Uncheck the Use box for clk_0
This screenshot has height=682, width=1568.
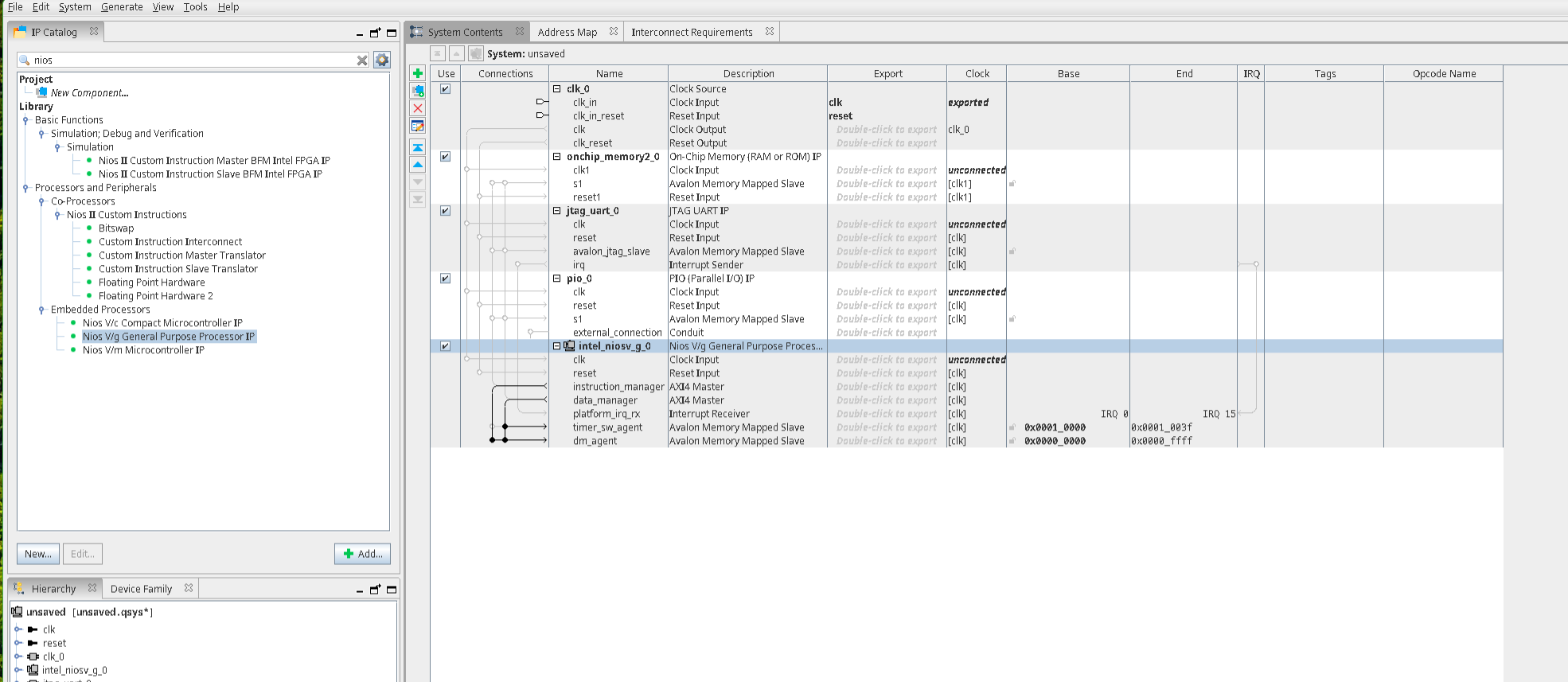tap(446, 89)
